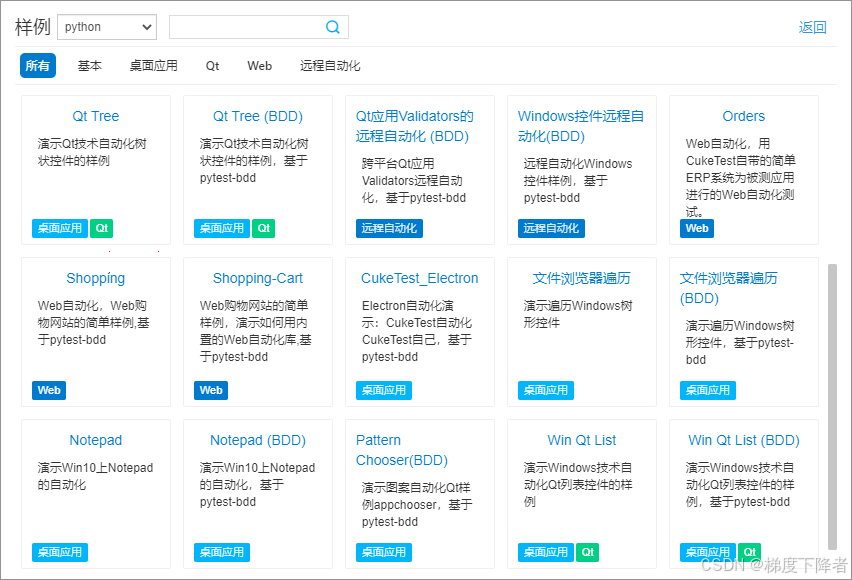Click the 返回 link
Image resolution: width=852 pixels, height=580 pixels.
click(812, 27)
